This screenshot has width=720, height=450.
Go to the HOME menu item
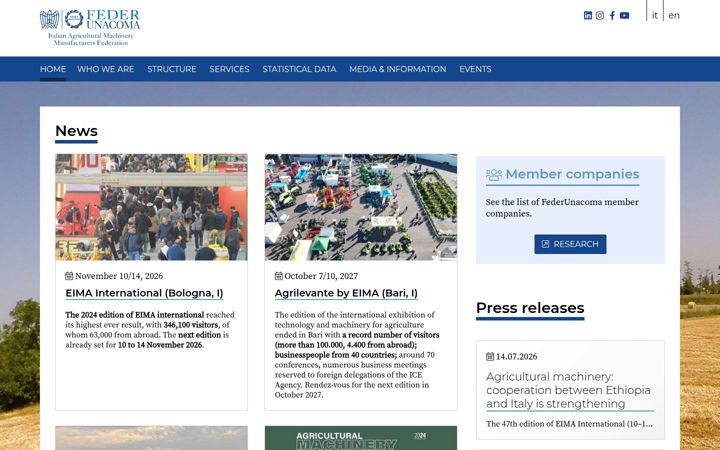53,69
